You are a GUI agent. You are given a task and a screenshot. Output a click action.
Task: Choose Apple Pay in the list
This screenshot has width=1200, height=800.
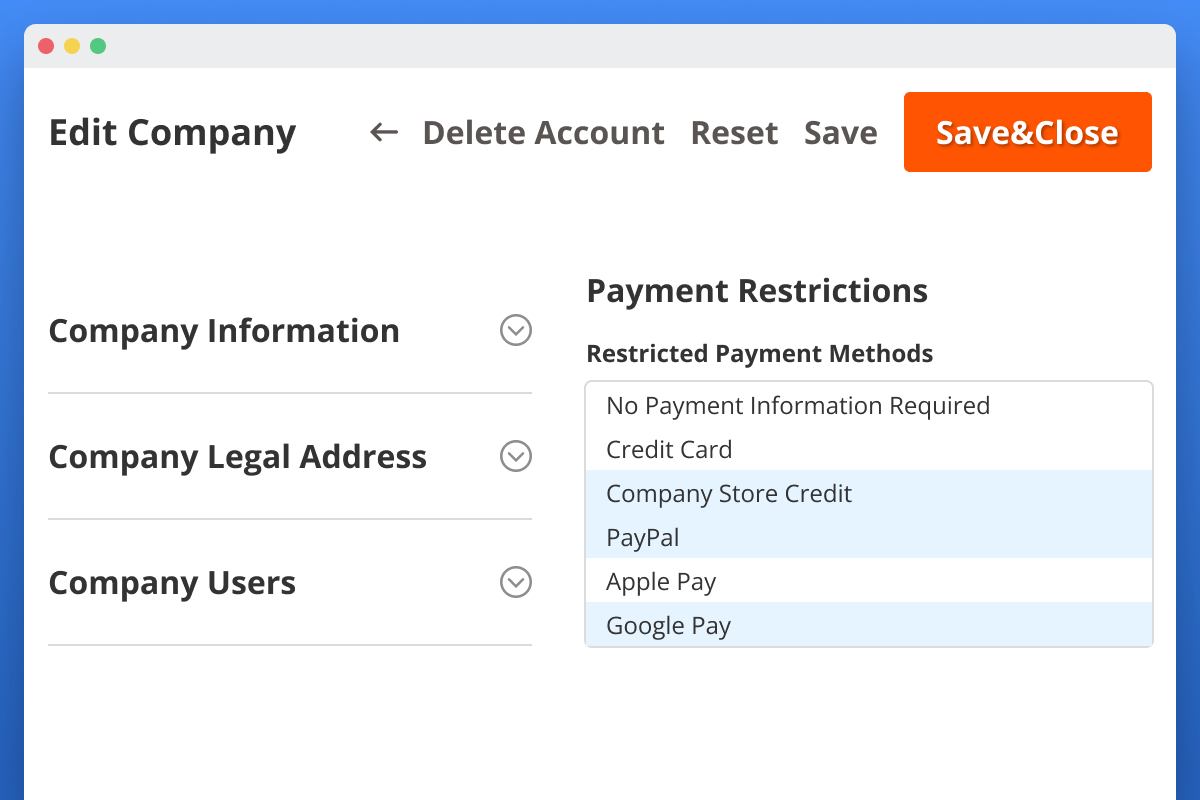pyautogui.click(x=661, y=581)
